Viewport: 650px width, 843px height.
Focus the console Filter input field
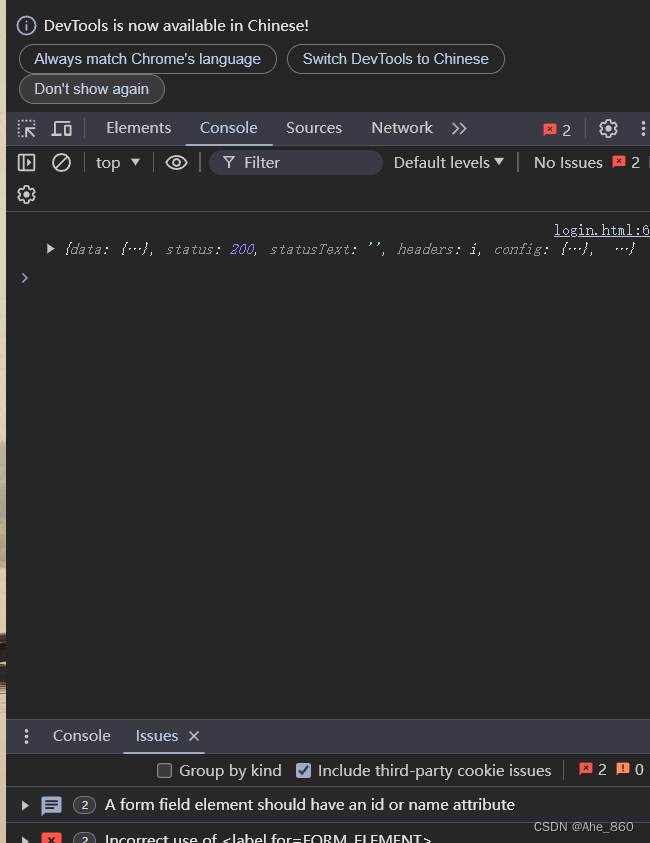point(296,162)
